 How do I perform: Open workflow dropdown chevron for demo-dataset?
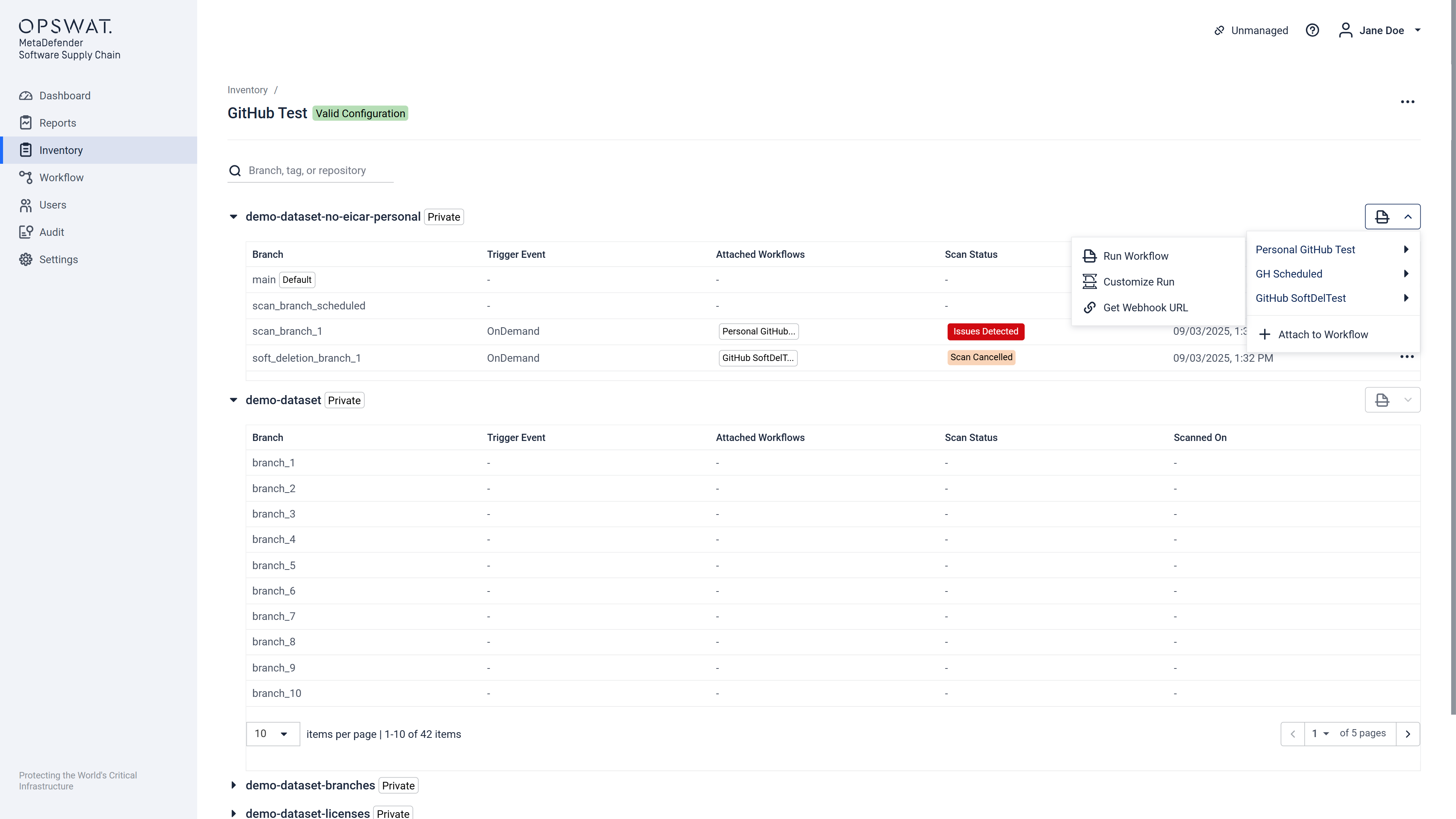[x=1408, y=400]
